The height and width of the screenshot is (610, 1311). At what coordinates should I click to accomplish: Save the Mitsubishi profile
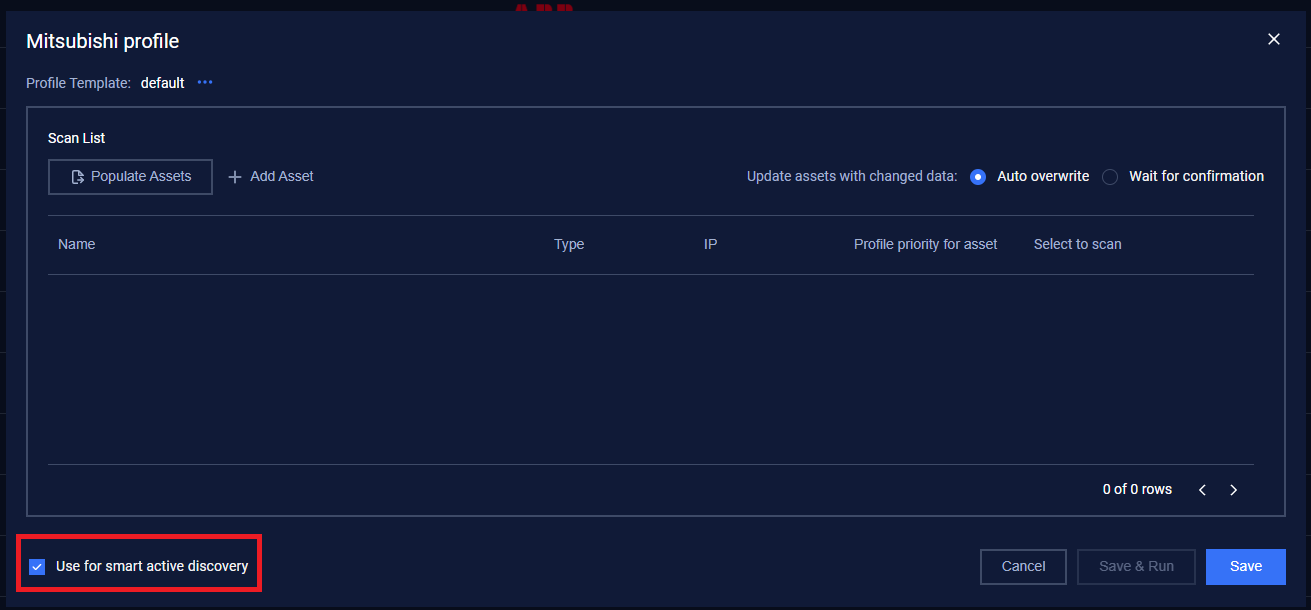[x=1246, y=566]
